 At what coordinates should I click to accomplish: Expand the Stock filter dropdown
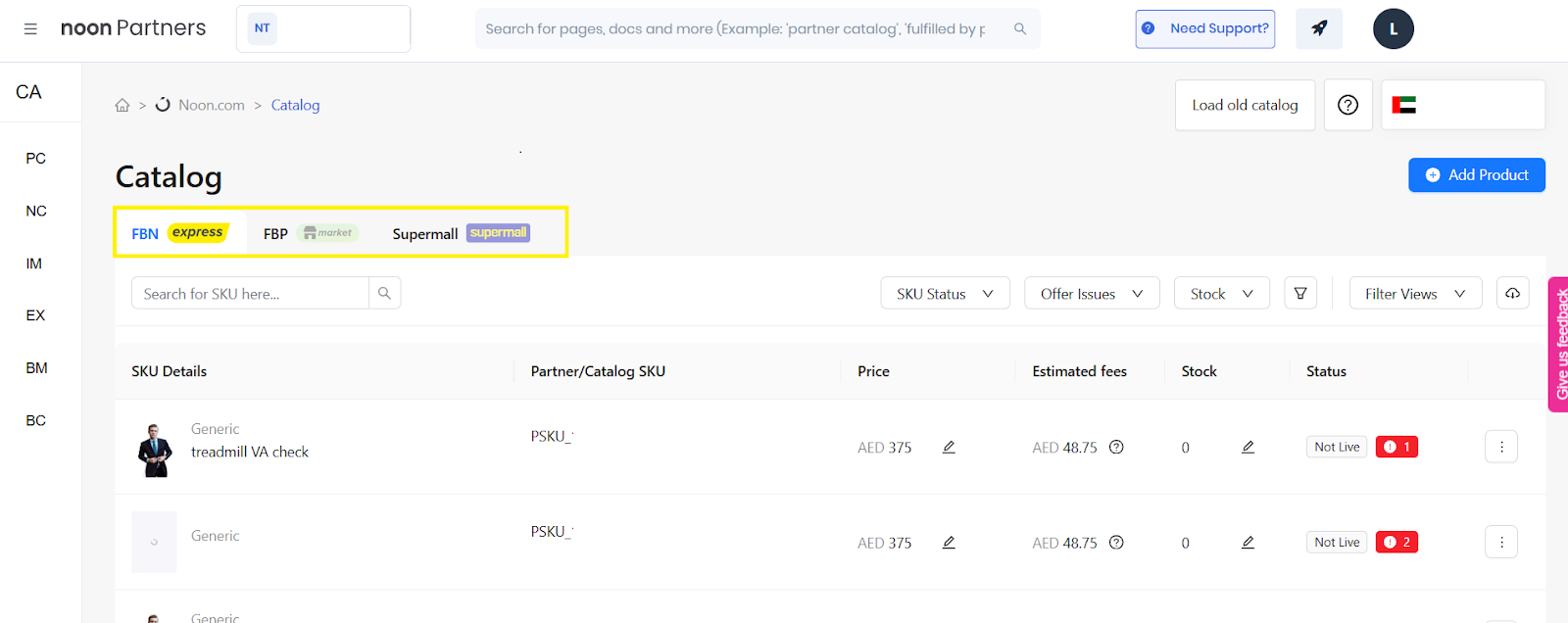[x=1222, y=293]
